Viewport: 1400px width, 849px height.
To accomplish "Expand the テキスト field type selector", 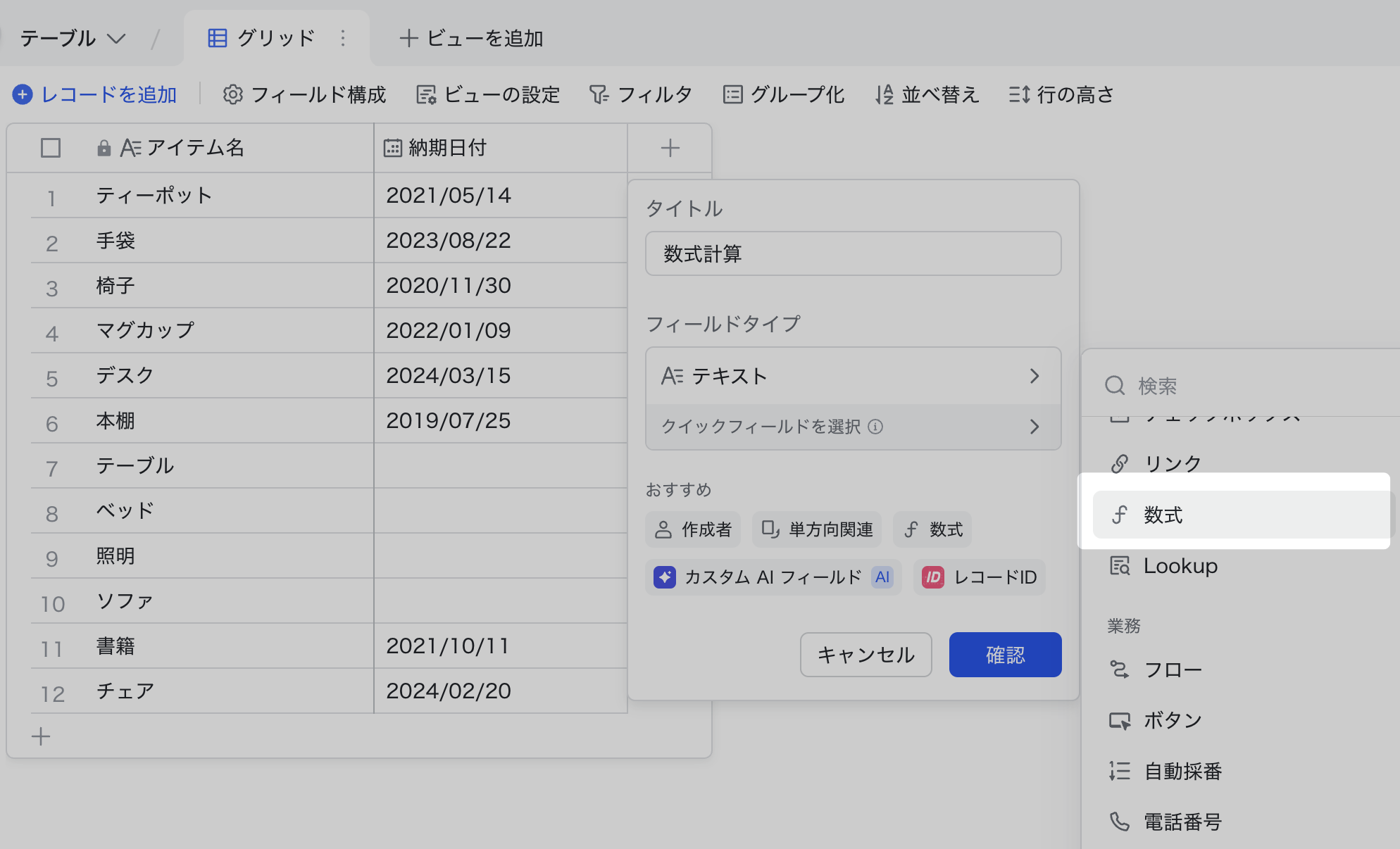I will [x=853, y=376].
